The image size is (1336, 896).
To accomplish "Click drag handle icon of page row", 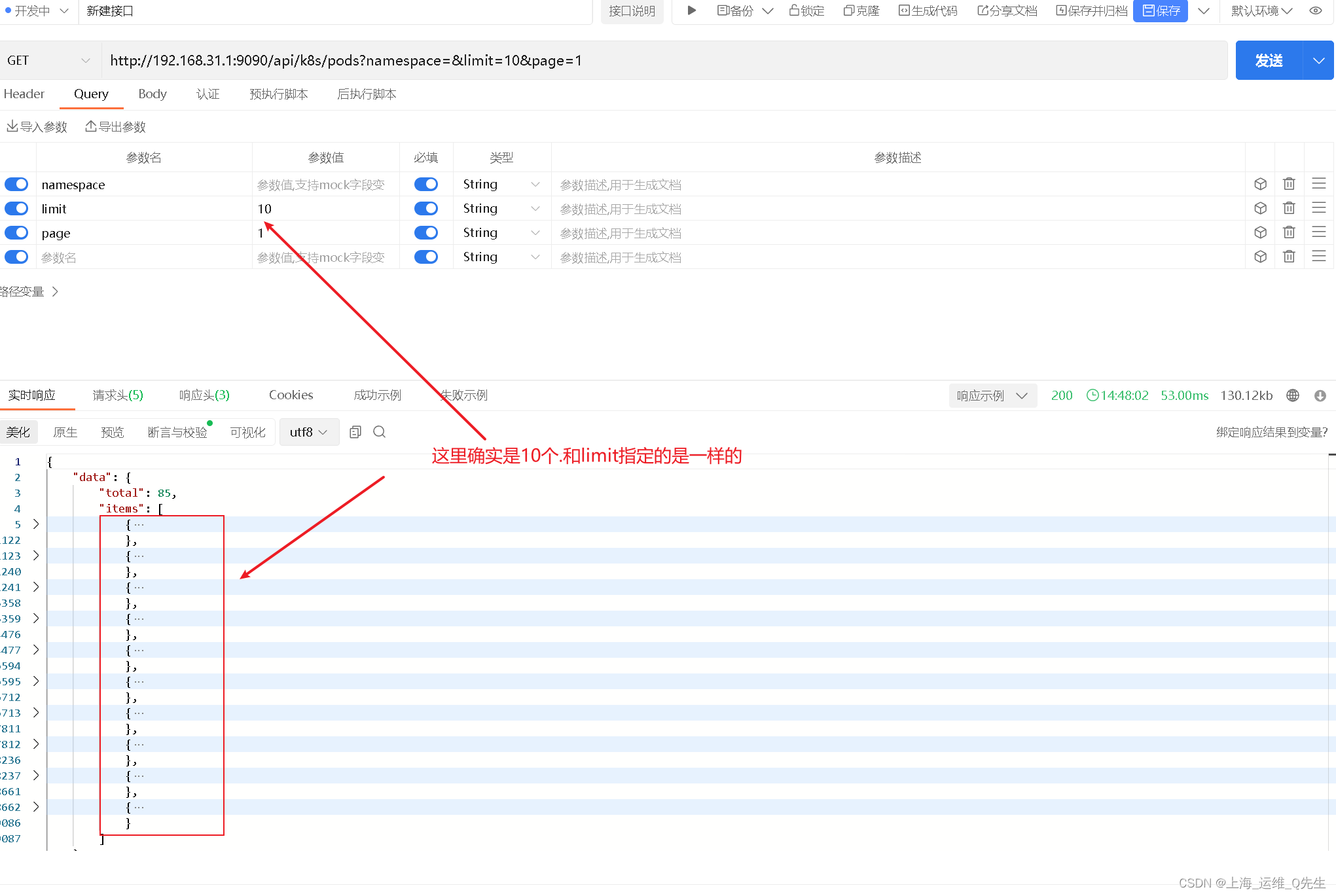I will click(1319, 233).
